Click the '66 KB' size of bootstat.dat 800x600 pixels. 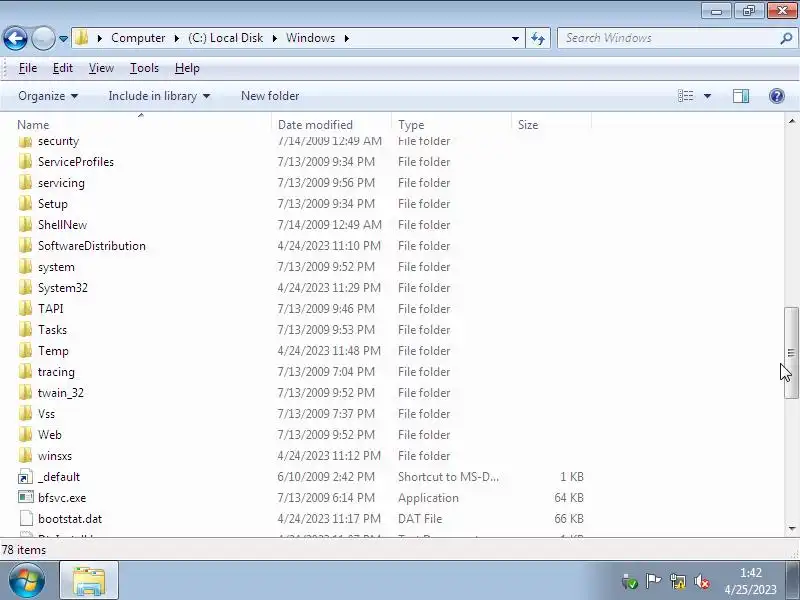pyautogui.click(x=569, y=518)
